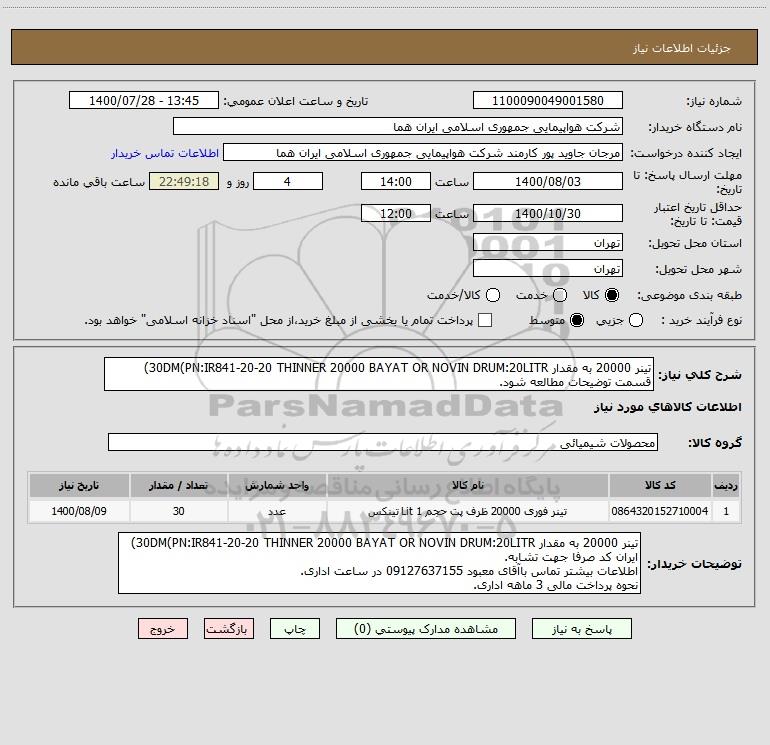The height and width of the screenshot is (745, 770).
Task: Click the پاسخ به نیاز button
Action: (581, 629)
